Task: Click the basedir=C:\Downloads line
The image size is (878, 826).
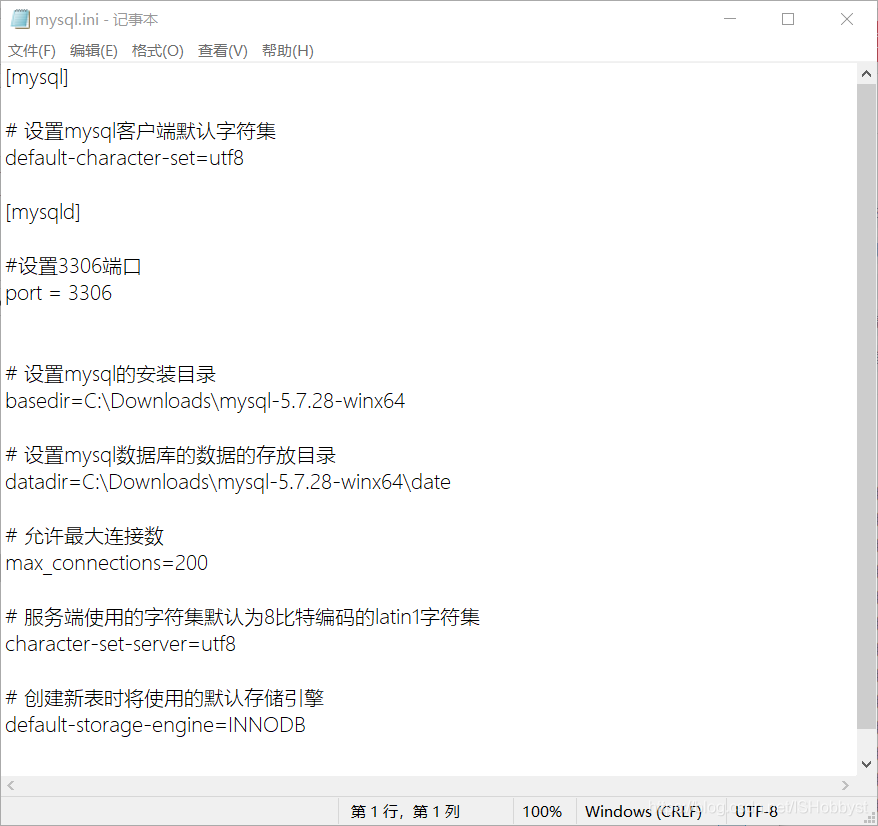Action: click(x=205, y=401)
